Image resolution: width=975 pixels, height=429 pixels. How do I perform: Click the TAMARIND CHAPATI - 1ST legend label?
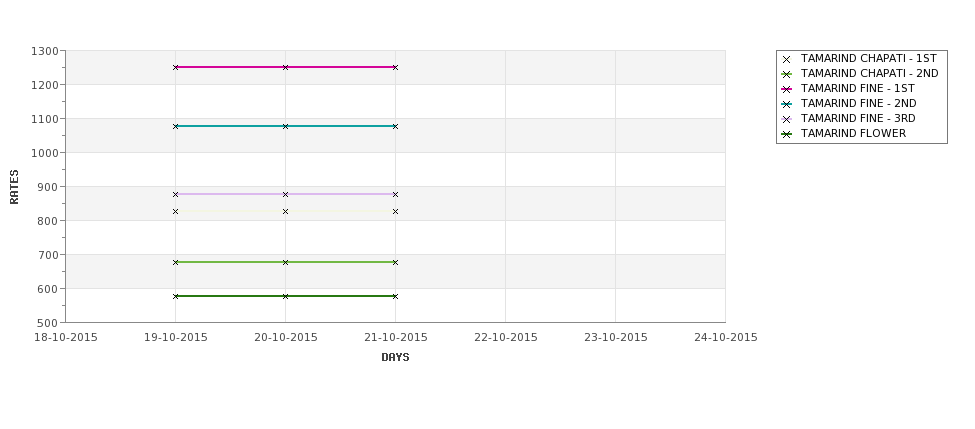coord(868,58)
